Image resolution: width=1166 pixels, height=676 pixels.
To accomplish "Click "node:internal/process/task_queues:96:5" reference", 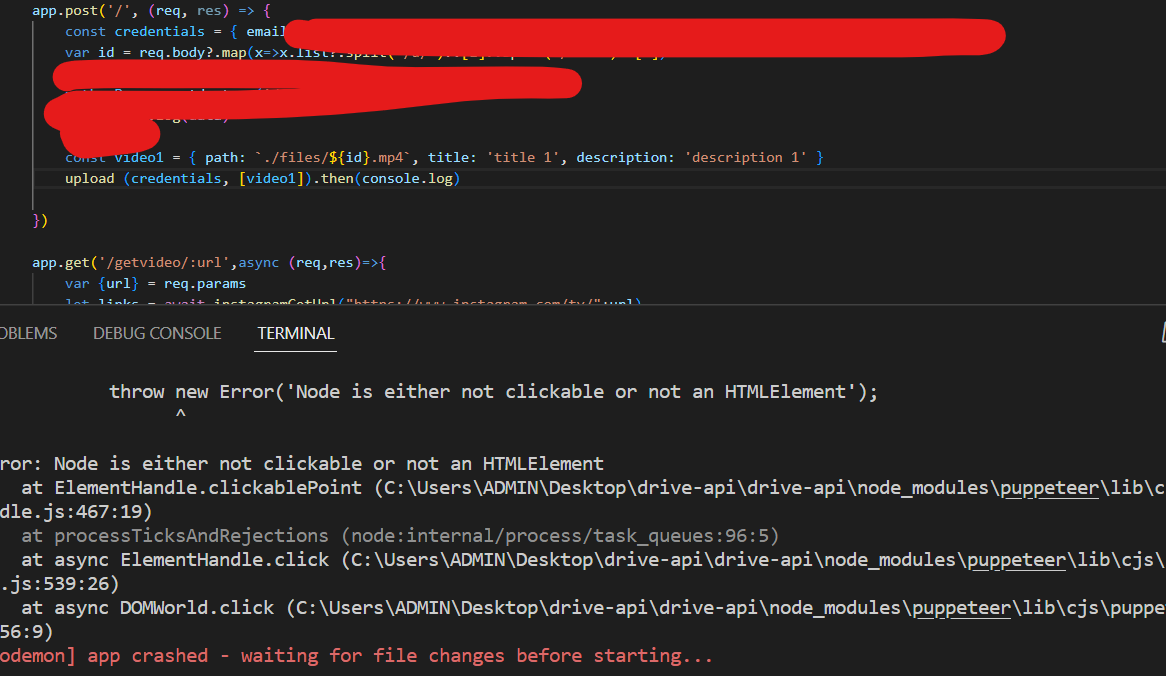I will tap(560, 535).
